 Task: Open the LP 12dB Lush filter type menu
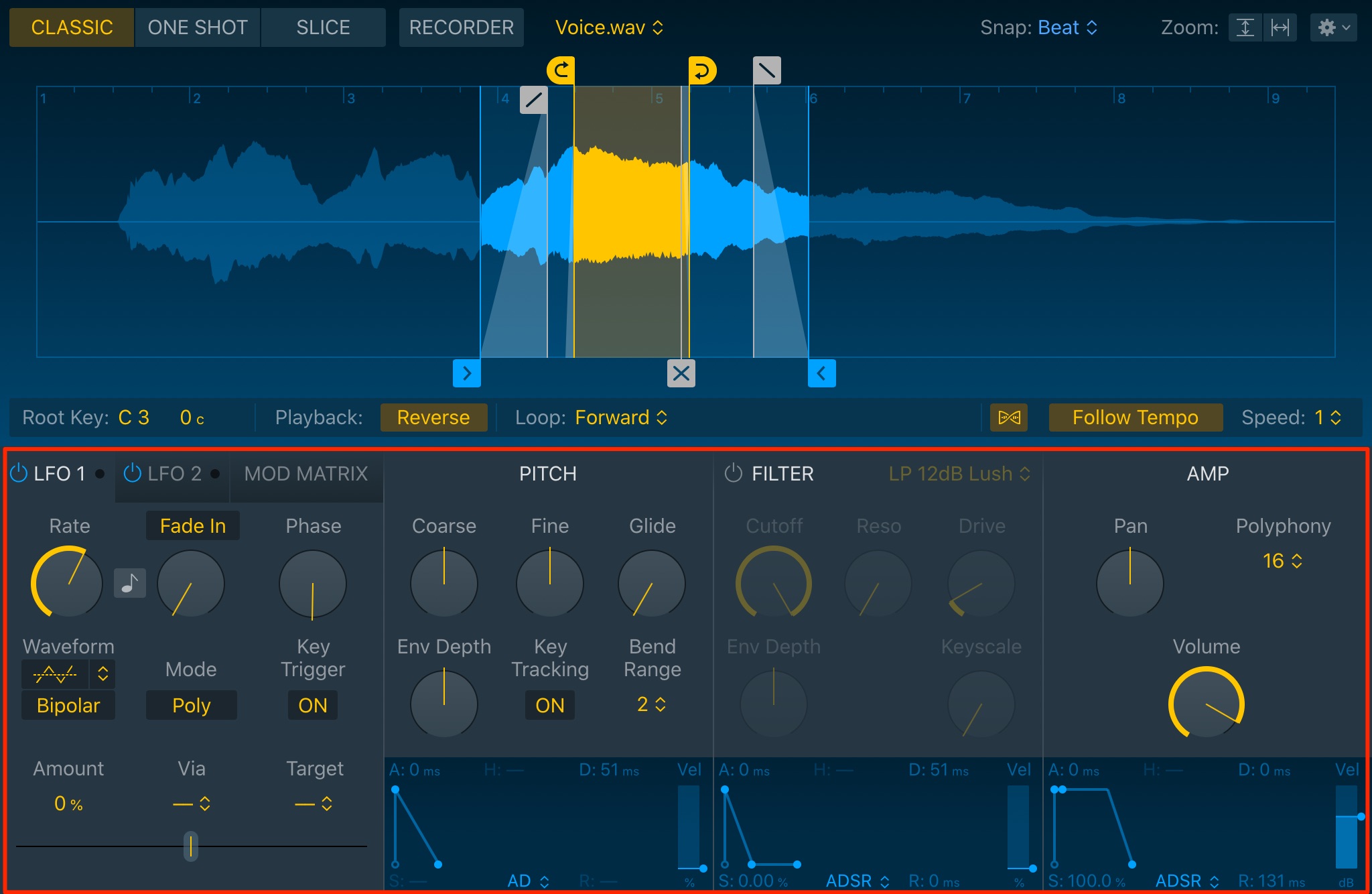coord(959,474)
